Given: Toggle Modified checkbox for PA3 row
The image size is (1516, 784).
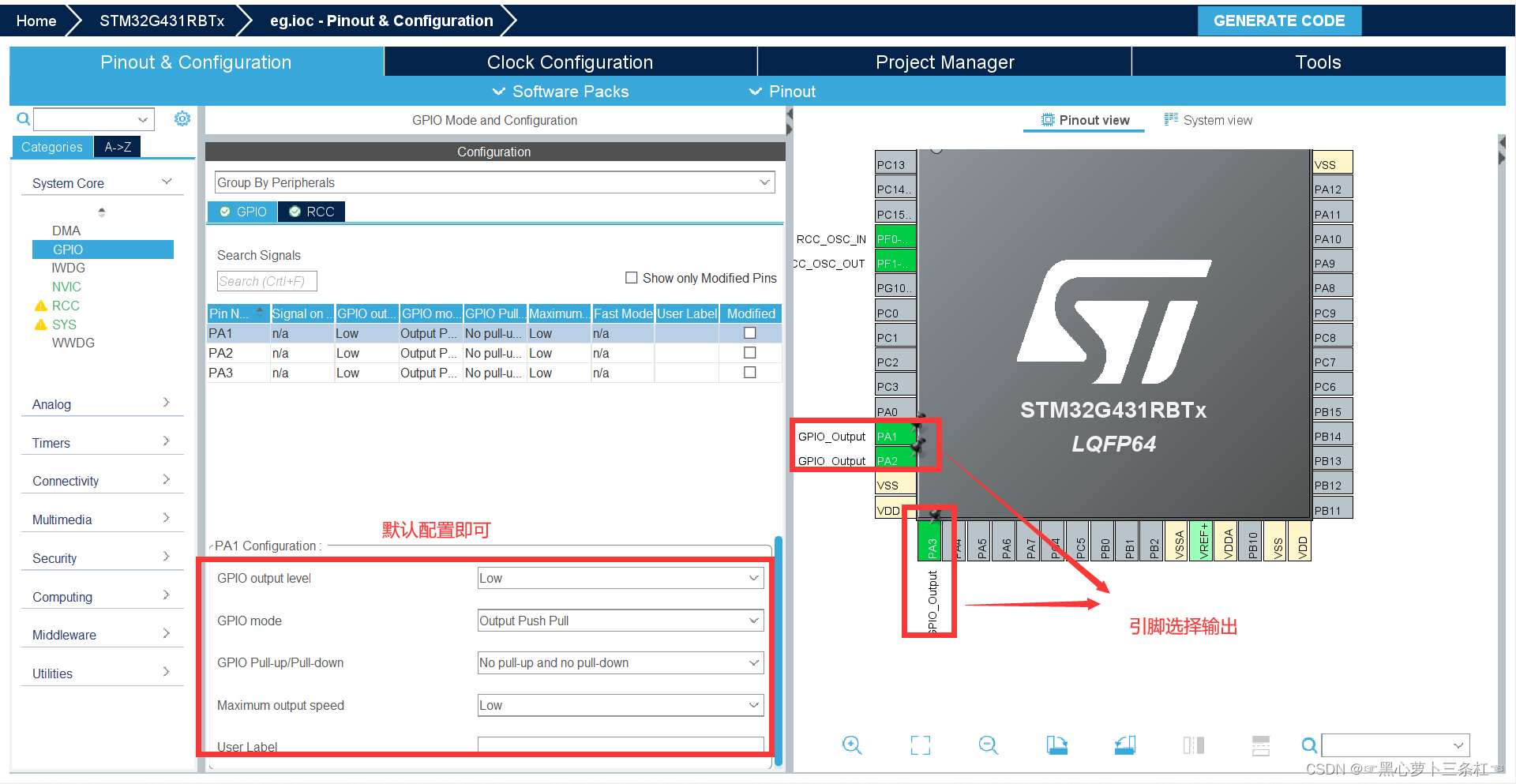Looking at the screenshot, I should tap(750, 373).
